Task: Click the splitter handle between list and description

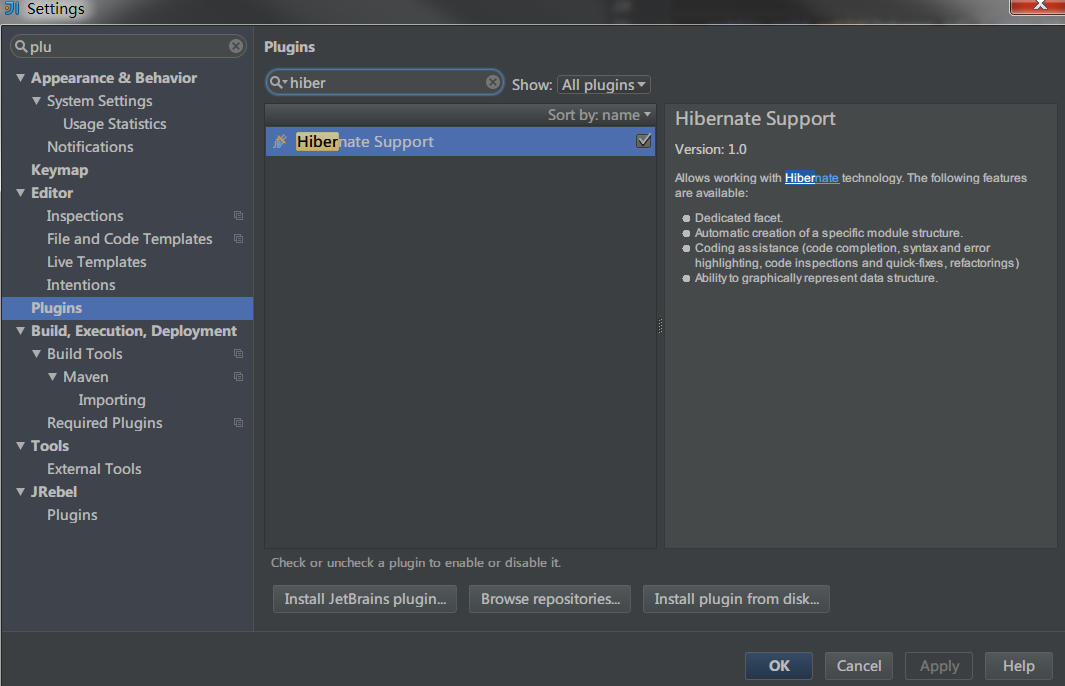Action: click(x=660, y=326)
